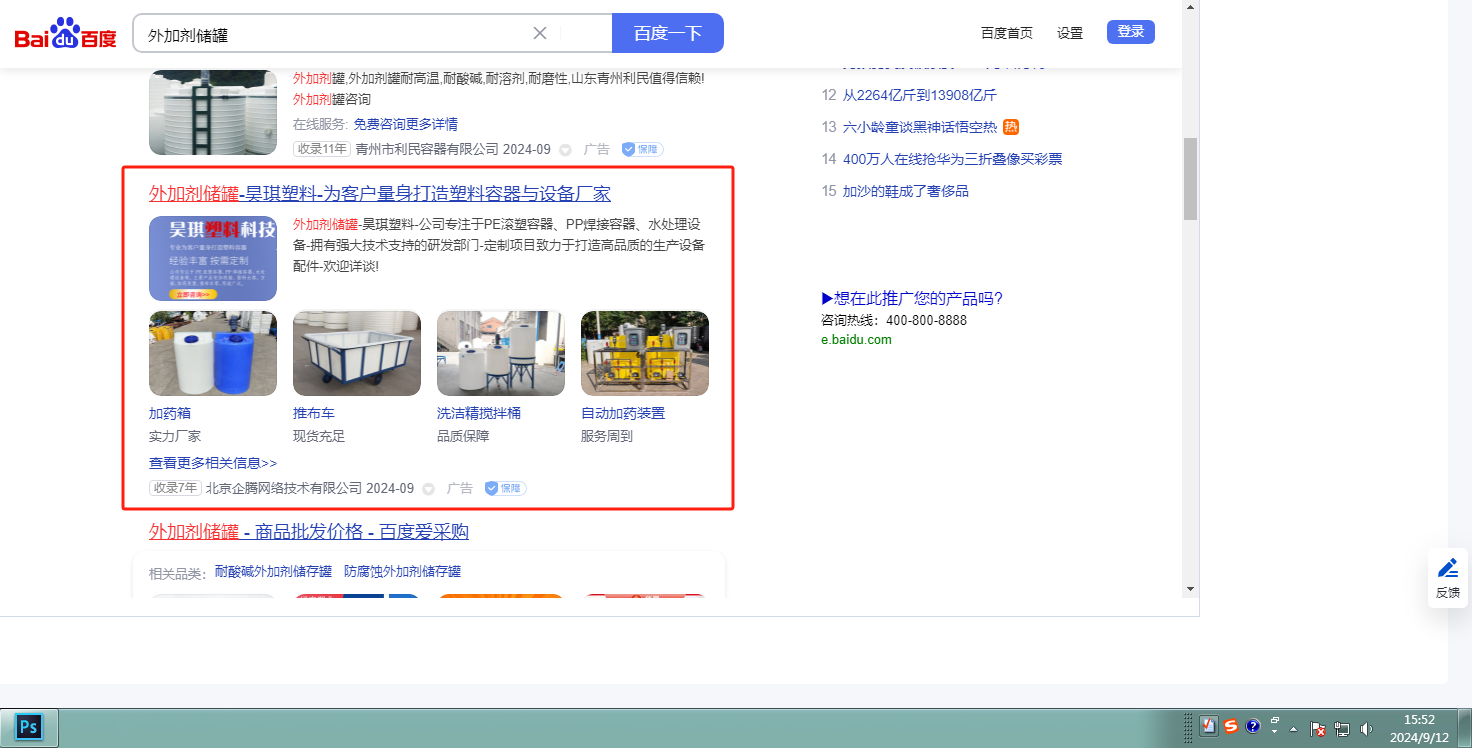Open the 想在此推广您的产品吗? link
This screenshot has width=1472, height=748.
[912, 298]
